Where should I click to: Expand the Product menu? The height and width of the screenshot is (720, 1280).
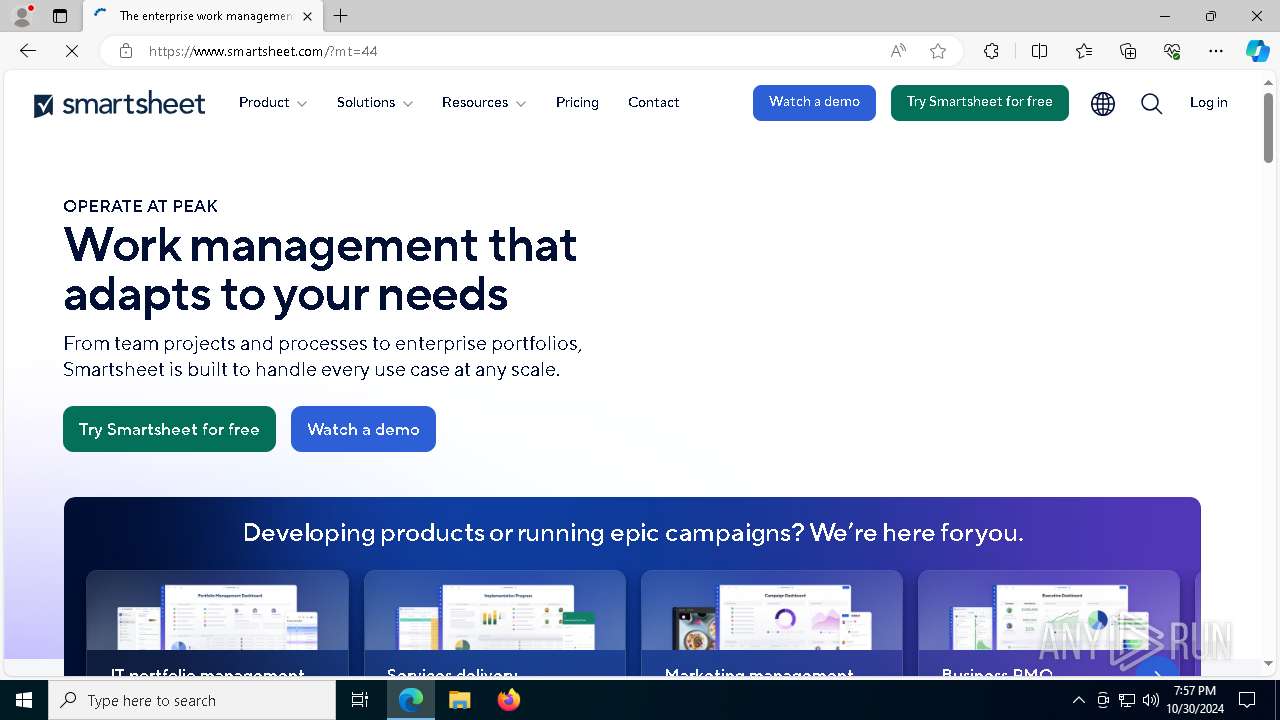pyautogui.click(x=273, y=103)
